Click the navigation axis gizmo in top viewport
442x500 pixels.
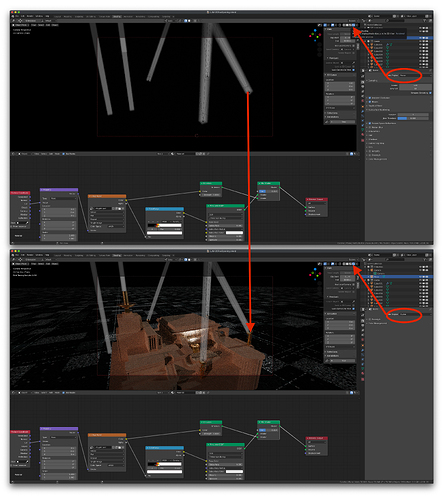pyautogui.click(x=315, y=35)
